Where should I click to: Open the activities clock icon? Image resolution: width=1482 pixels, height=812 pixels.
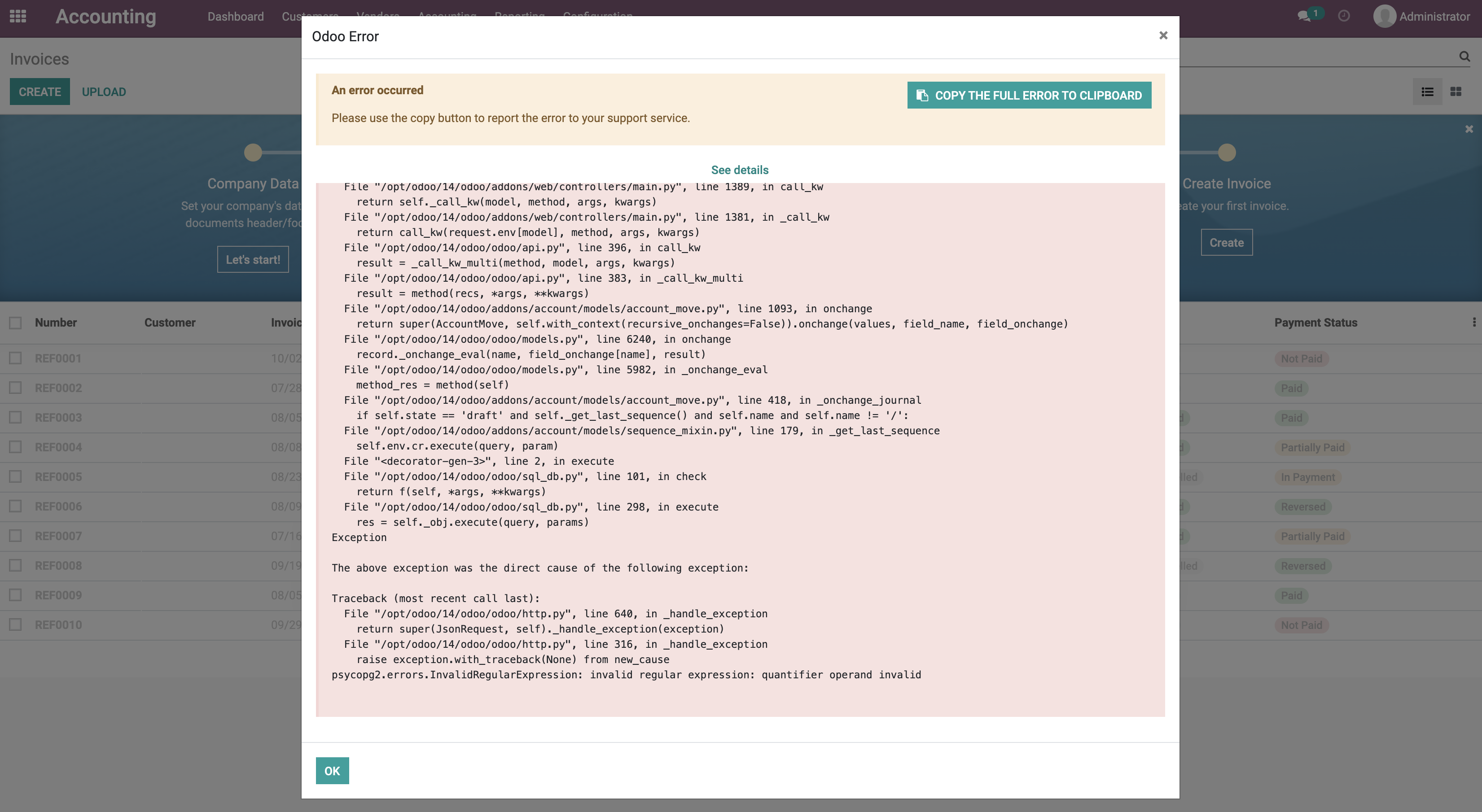[x=1344, y=16]
